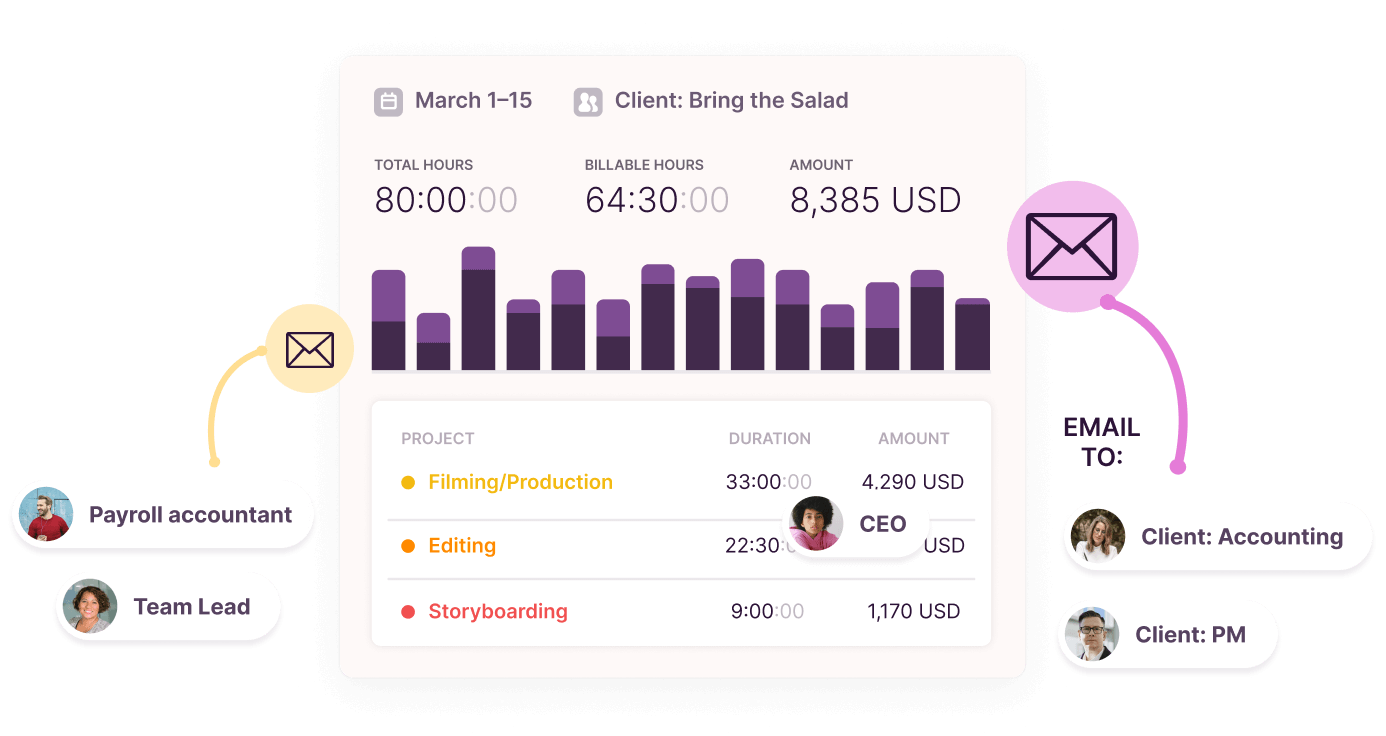This screenshot has height=736, width=1386.
Task: Click the large pink envelope icon
Action: tap(1072, 246)
